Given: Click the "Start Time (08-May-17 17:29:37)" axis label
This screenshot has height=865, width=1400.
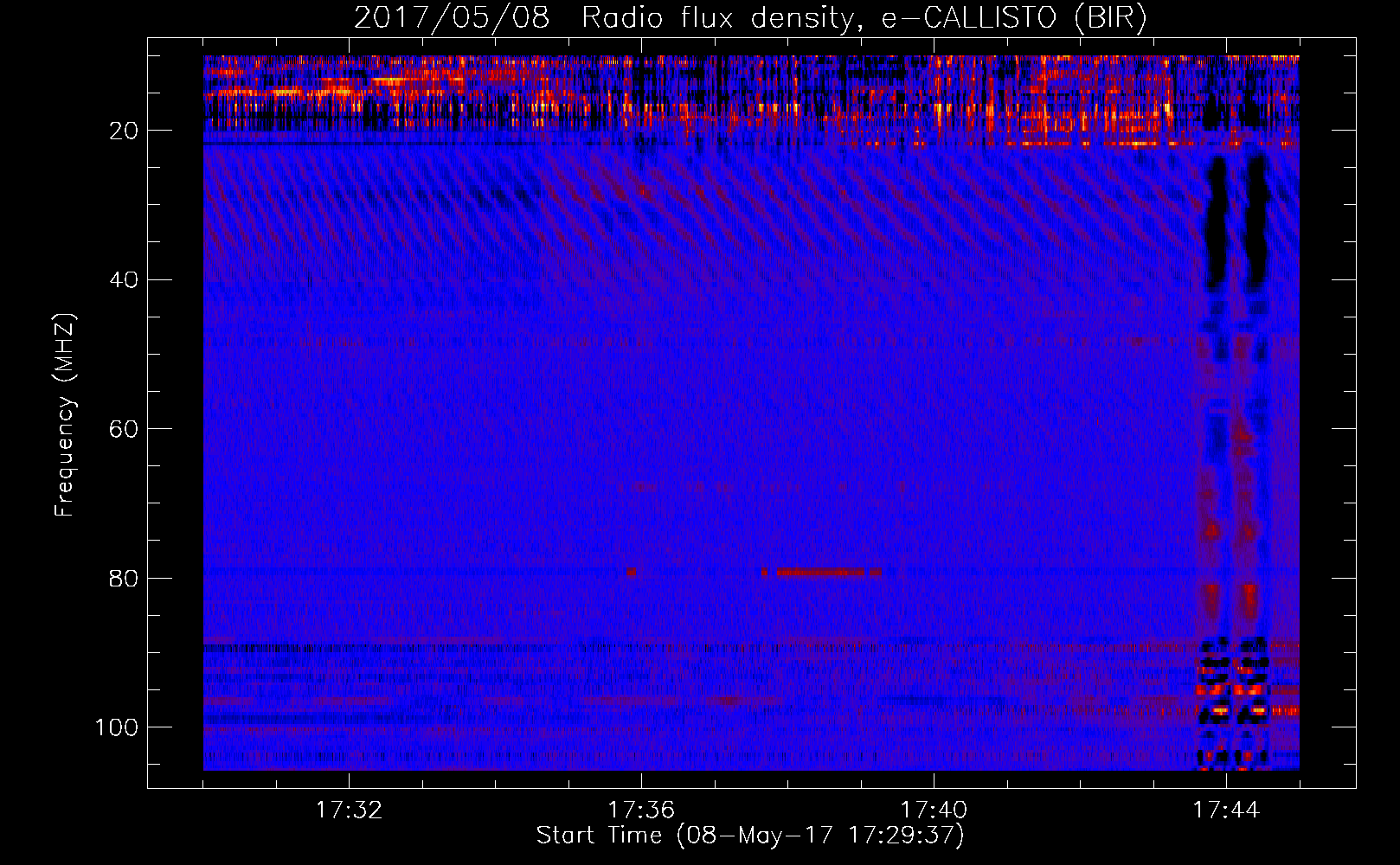Looking at the screenshot, I should pos(749,836).
